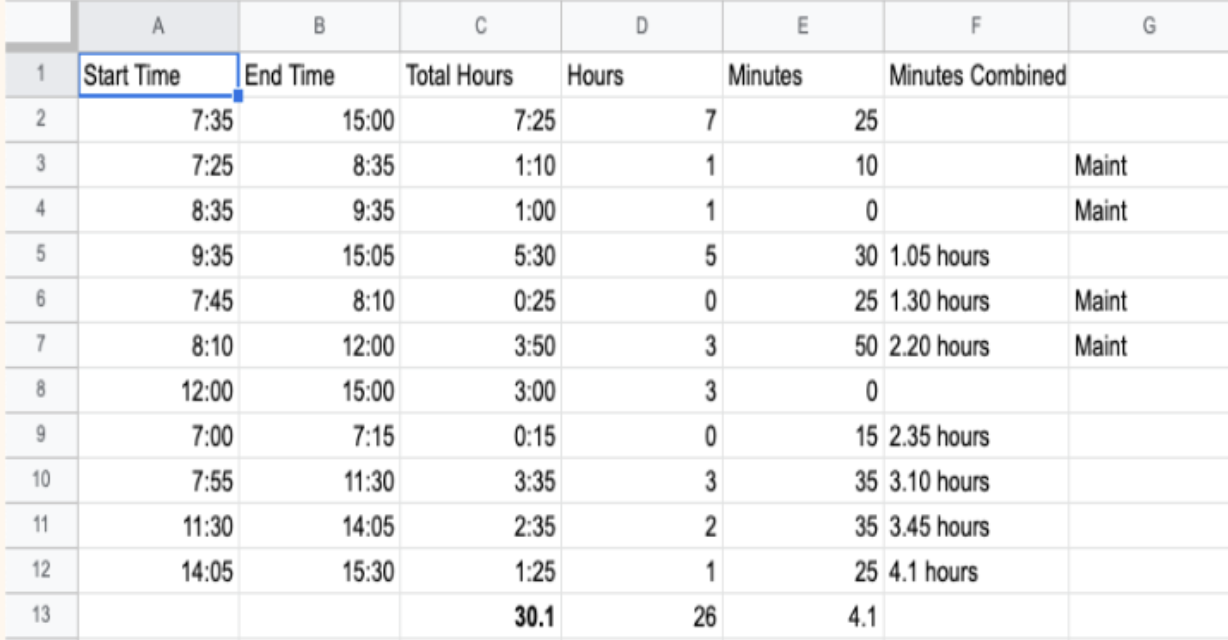Select the "3.45 hours" cell
The image size is (1228, 640).
tap(976, 527)
